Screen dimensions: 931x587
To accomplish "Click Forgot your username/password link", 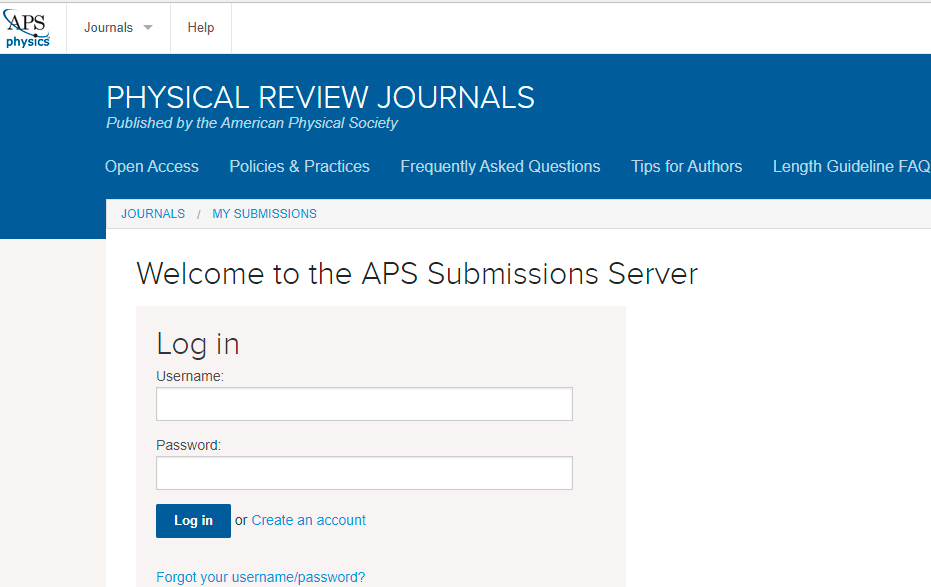I will [x=261, y=577].
